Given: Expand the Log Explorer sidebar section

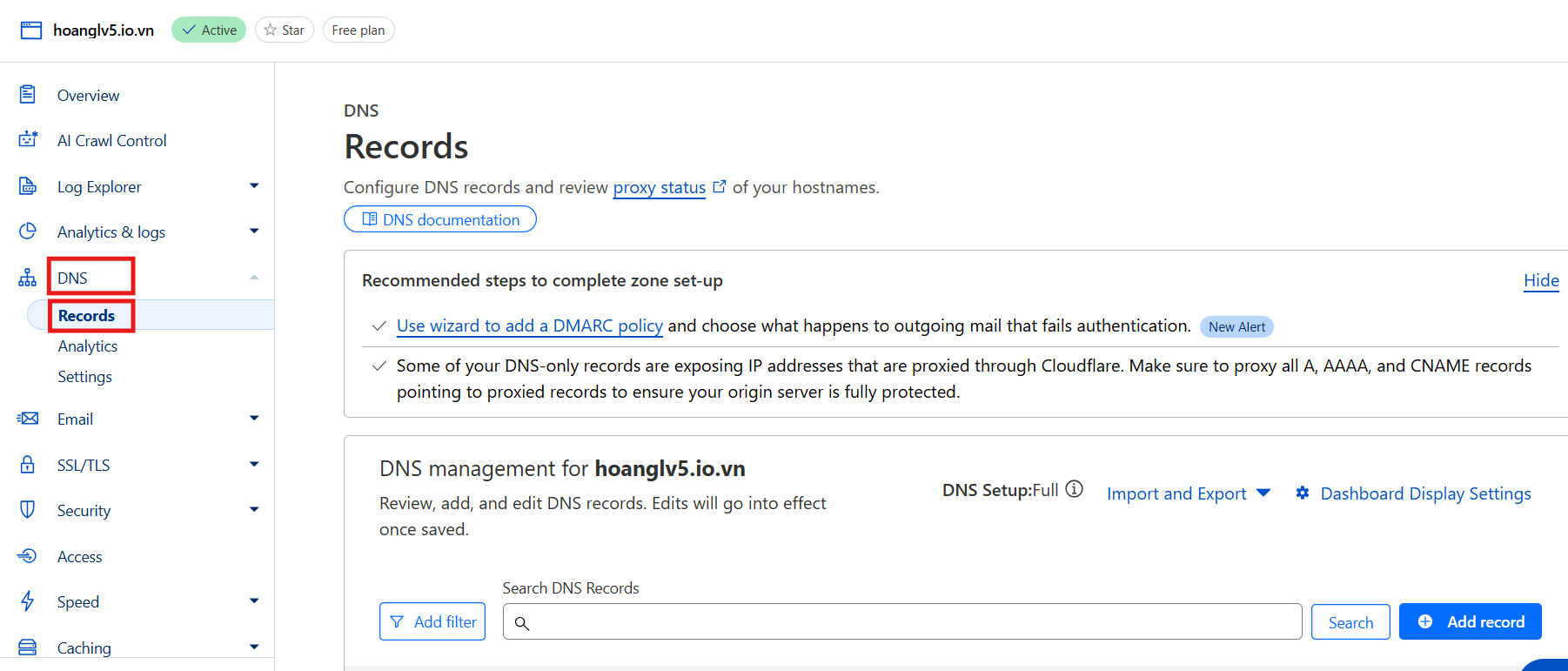Looking at the screenshot, I should click(x=254, y=186).
